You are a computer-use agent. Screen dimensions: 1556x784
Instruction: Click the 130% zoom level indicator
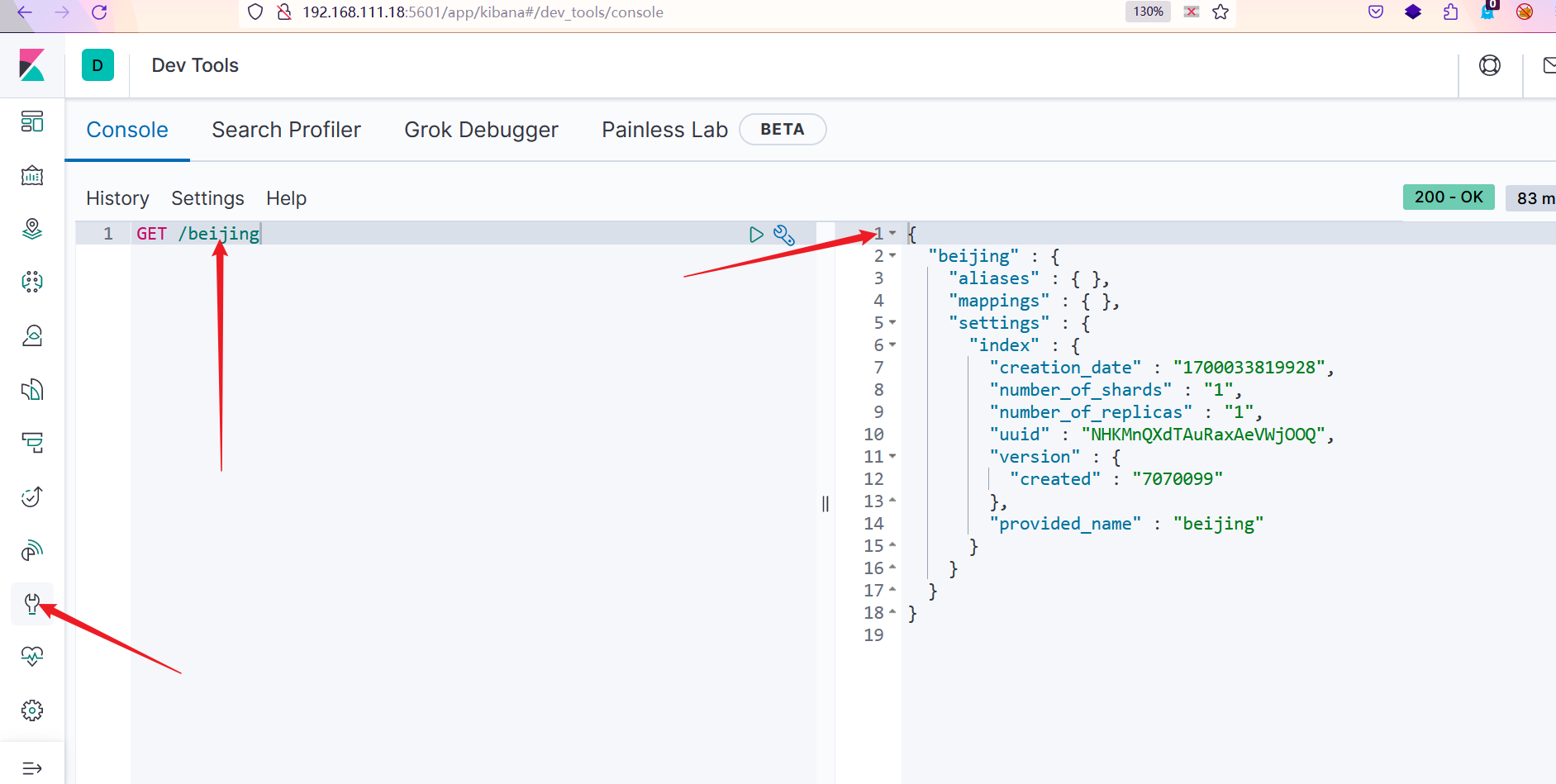coord(1148,12)
